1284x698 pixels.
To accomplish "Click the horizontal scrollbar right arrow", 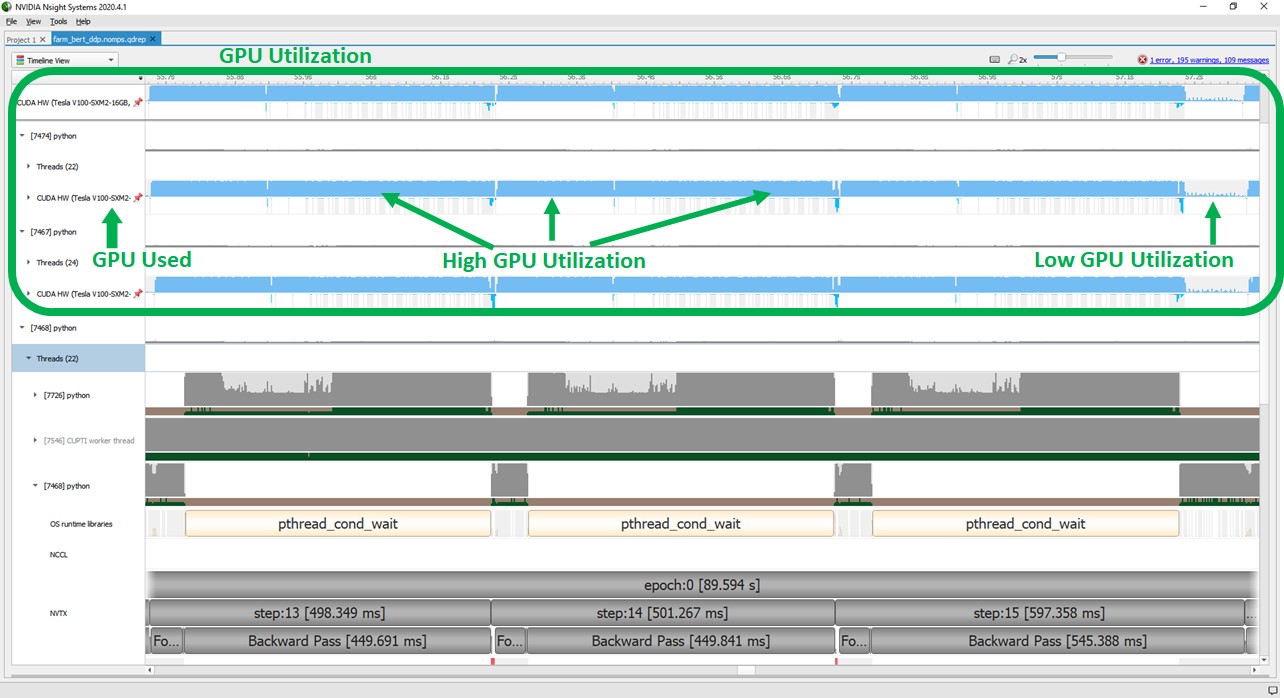I will pos(1255,670).
